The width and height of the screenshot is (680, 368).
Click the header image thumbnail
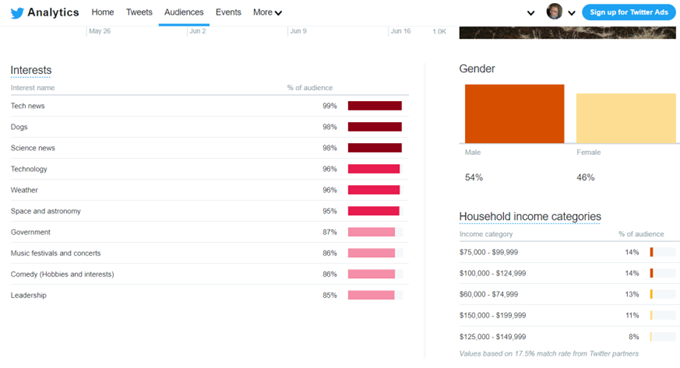click(x=567, y=33)
